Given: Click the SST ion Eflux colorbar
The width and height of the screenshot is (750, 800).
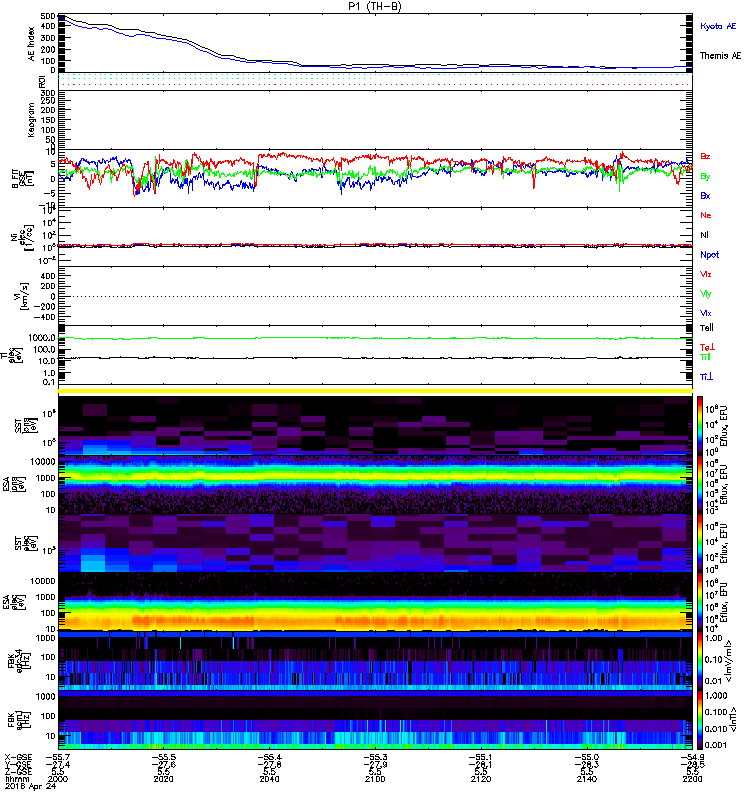Looking at the screenshot, I should [x=700, y=426].
